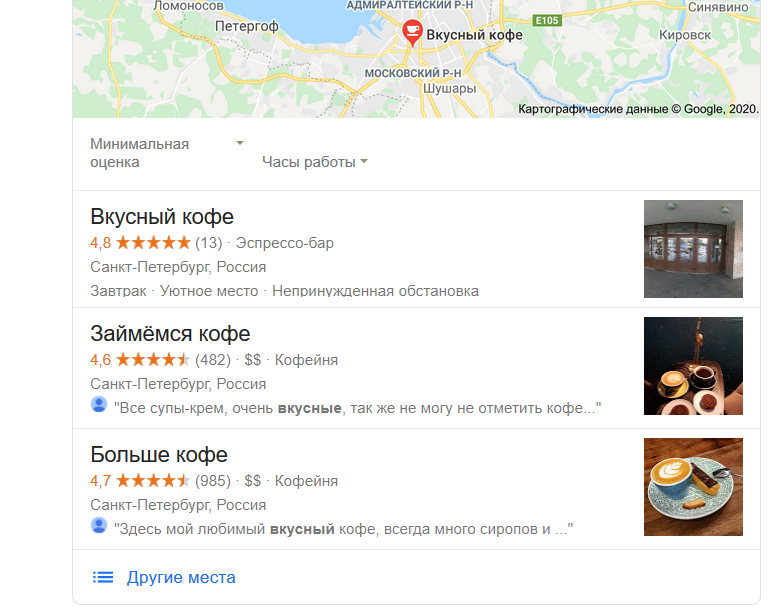The image size is (784, 609).
Task: Click the Петергоф label on the map
Action: (246, 26)
